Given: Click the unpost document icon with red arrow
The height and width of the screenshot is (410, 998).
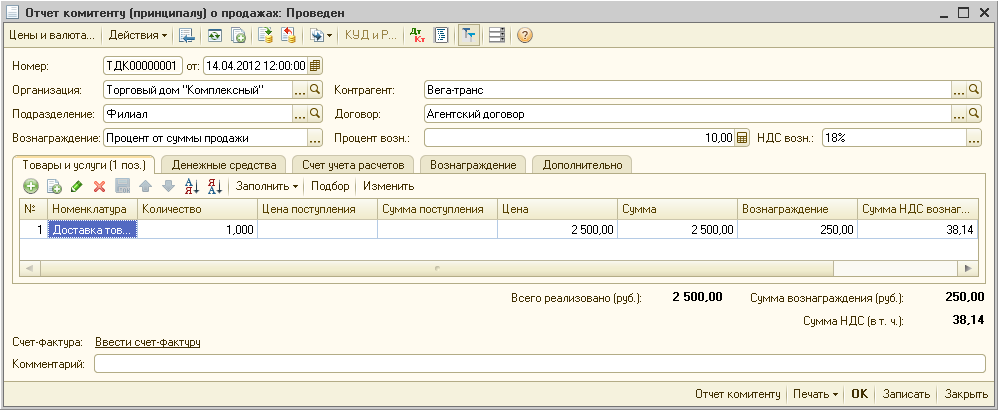Looking at the screenshot, I should coord(288,36).
